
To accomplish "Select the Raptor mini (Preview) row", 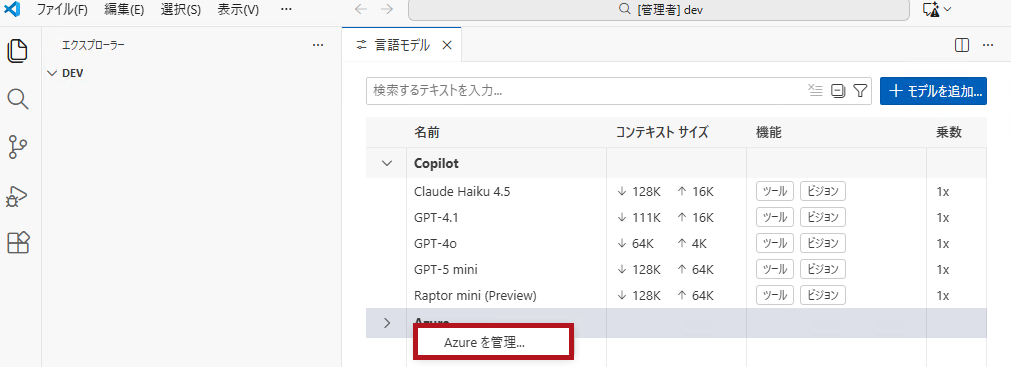I will point(676,295).
